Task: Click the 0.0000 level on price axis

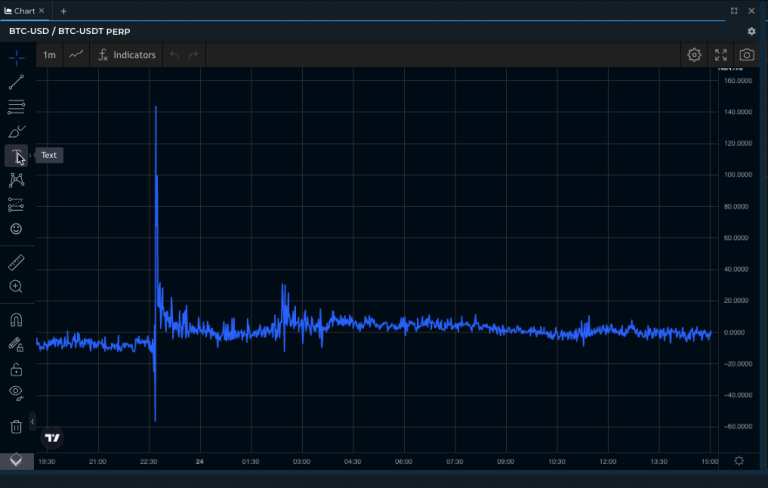Action: click(x=738, y=332)
